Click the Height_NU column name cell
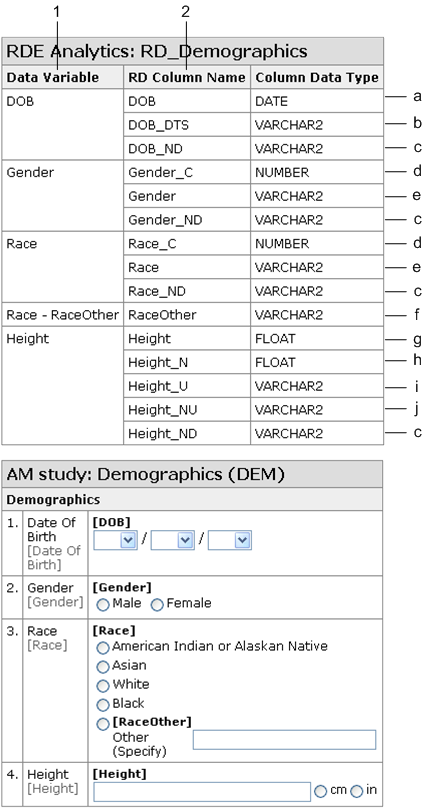Screen dimensions: 422x808 (x=187, y=410)
